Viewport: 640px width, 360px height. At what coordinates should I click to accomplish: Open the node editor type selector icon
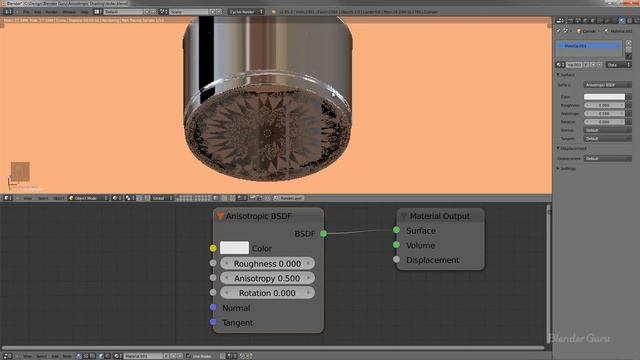[x=7, y=356]
